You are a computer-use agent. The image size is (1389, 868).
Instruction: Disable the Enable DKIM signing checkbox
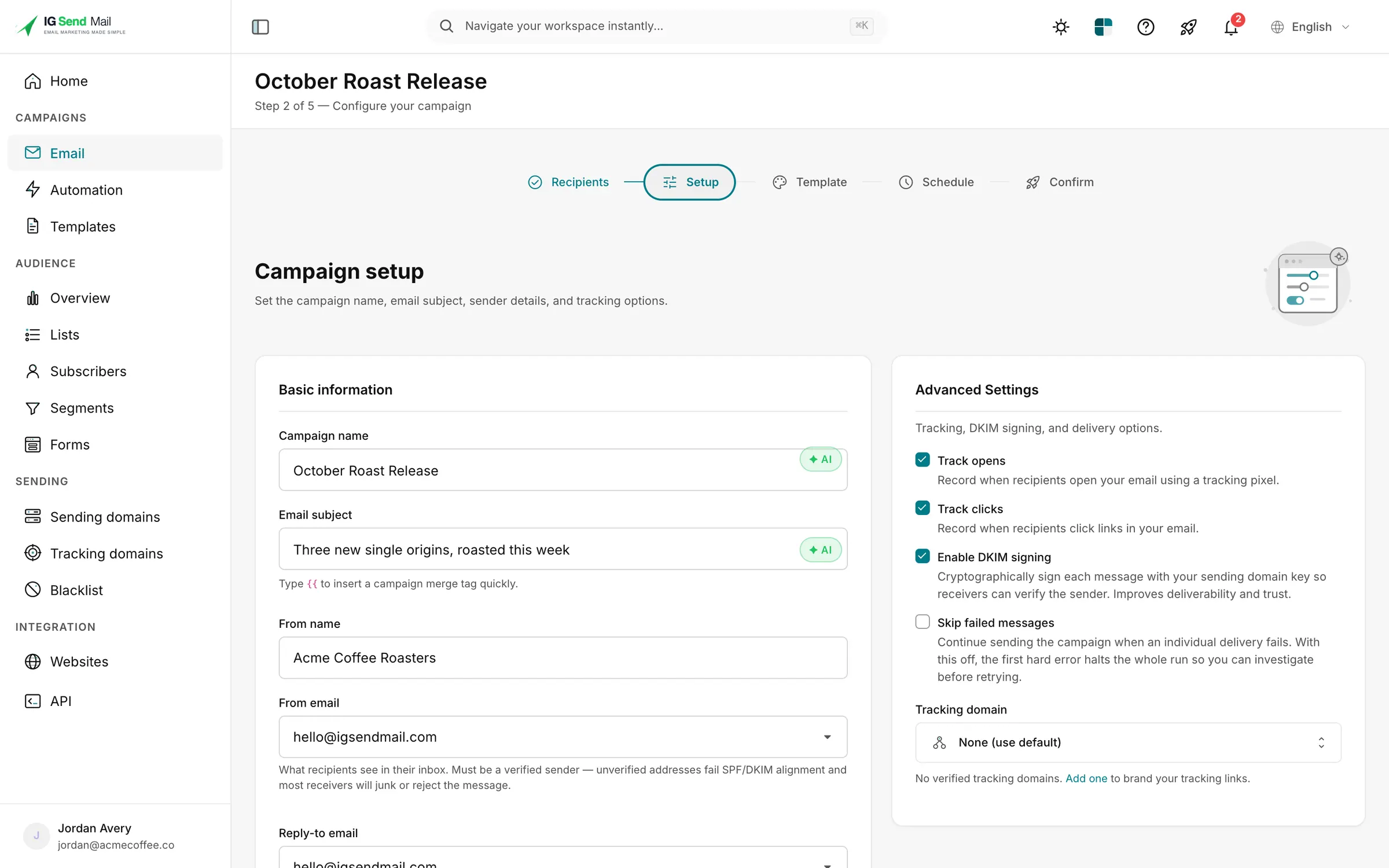pyautogui.click(x=923, y=556)
